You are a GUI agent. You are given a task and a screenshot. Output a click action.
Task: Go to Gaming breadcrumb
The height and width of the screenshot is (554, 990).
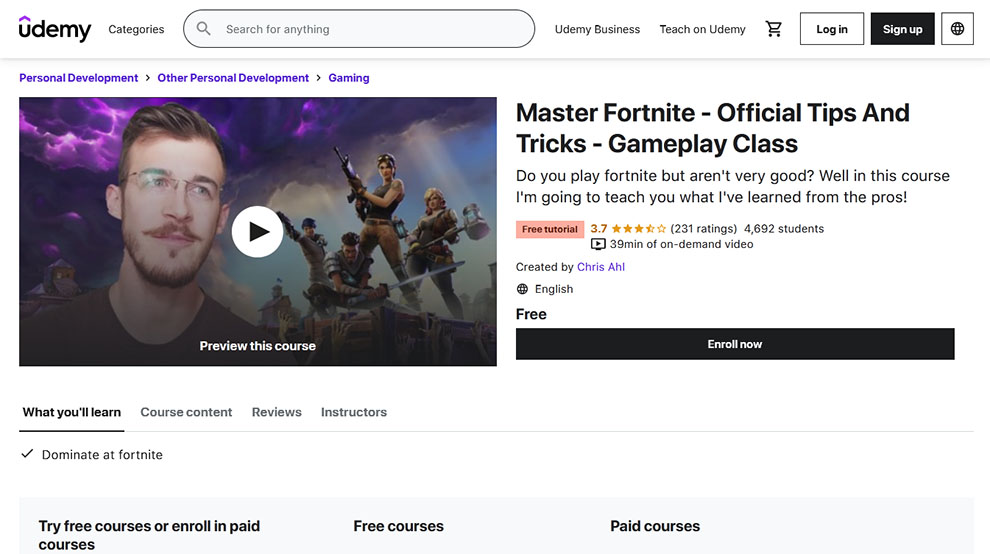(x=349, y=78)
